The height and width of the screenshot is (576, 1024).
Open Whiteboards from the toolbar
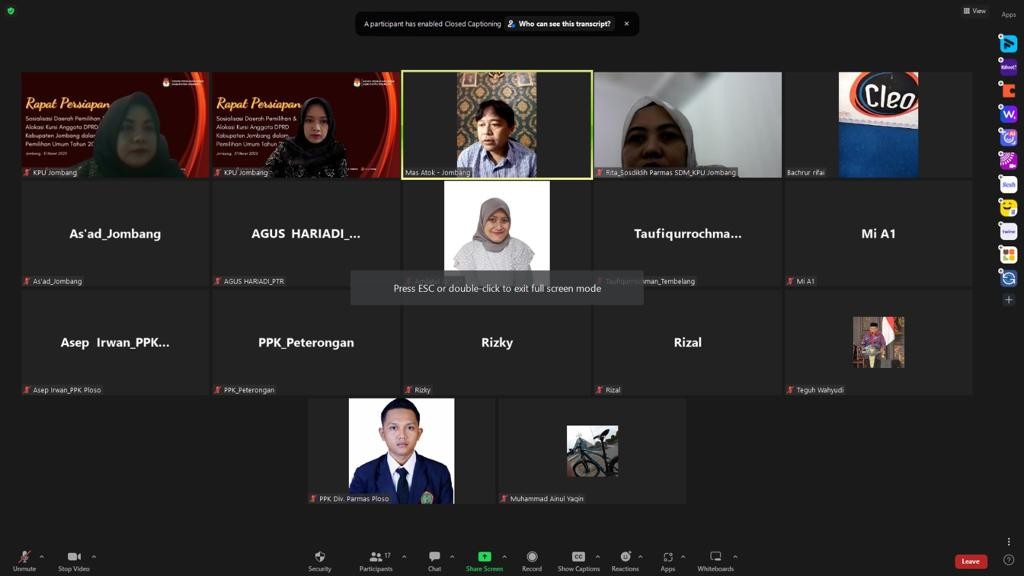(715, 558)
